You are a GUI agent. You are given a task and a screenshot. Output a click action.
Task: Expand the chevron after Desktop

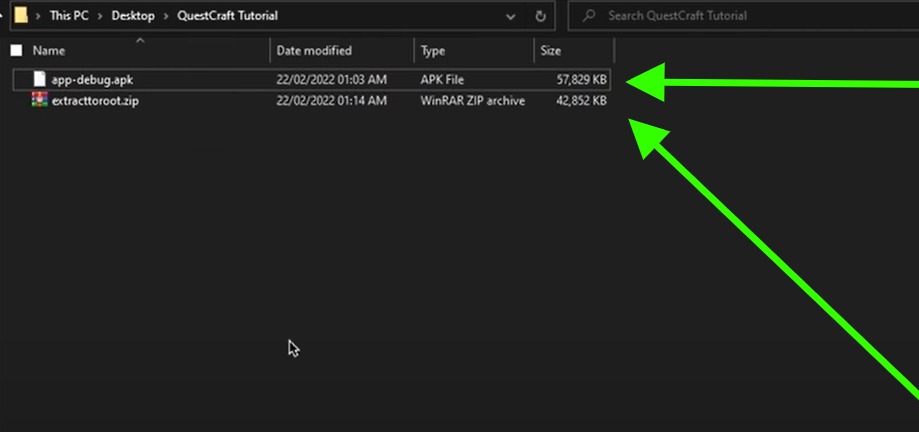(166, 16)
